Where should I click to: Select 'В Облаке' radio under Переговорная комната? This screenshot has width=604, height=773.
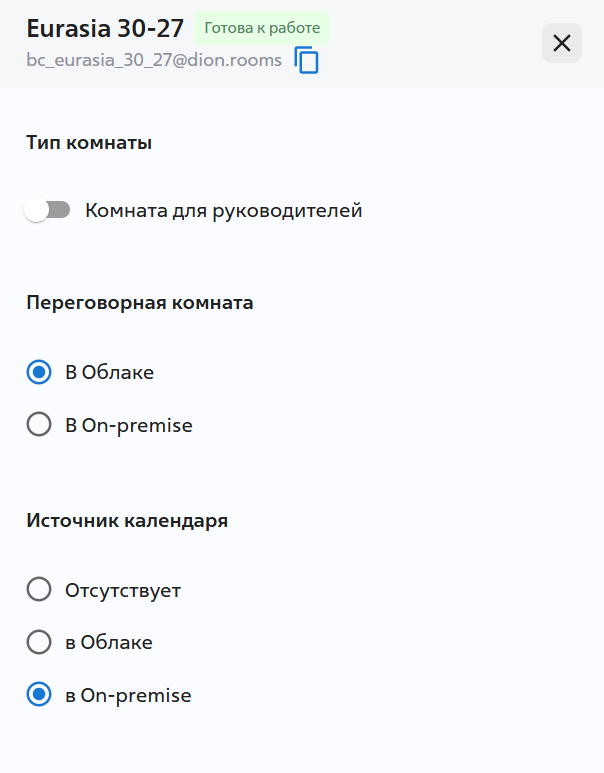(x=39, y=372)
